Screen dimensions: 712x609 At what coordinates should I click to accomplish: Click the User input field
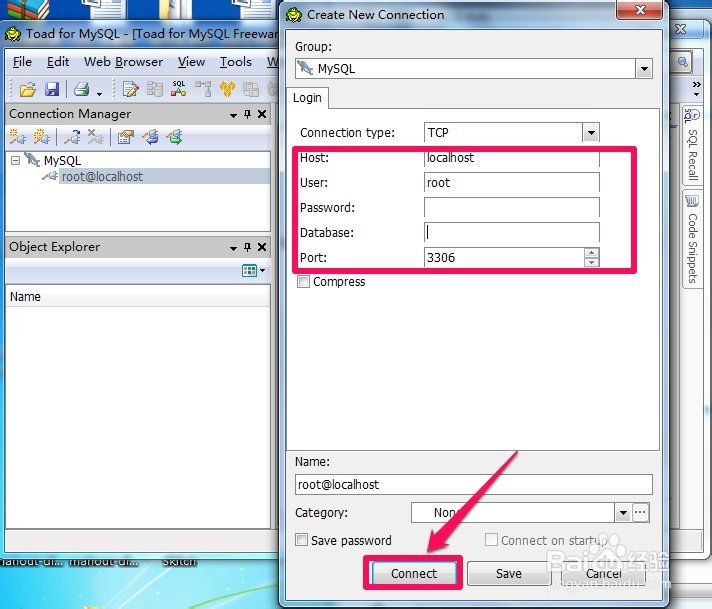point(512,183)
